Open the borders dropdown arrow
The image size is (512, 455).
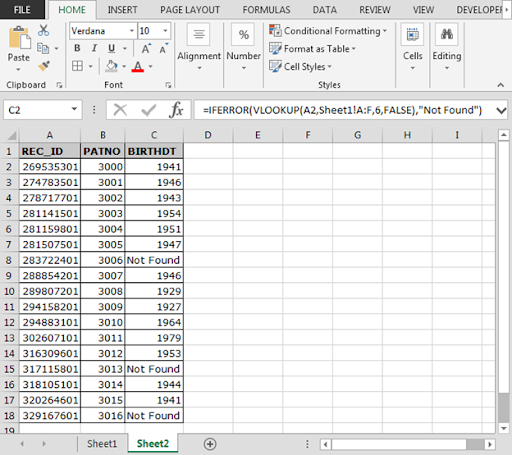tap(91, 66)
